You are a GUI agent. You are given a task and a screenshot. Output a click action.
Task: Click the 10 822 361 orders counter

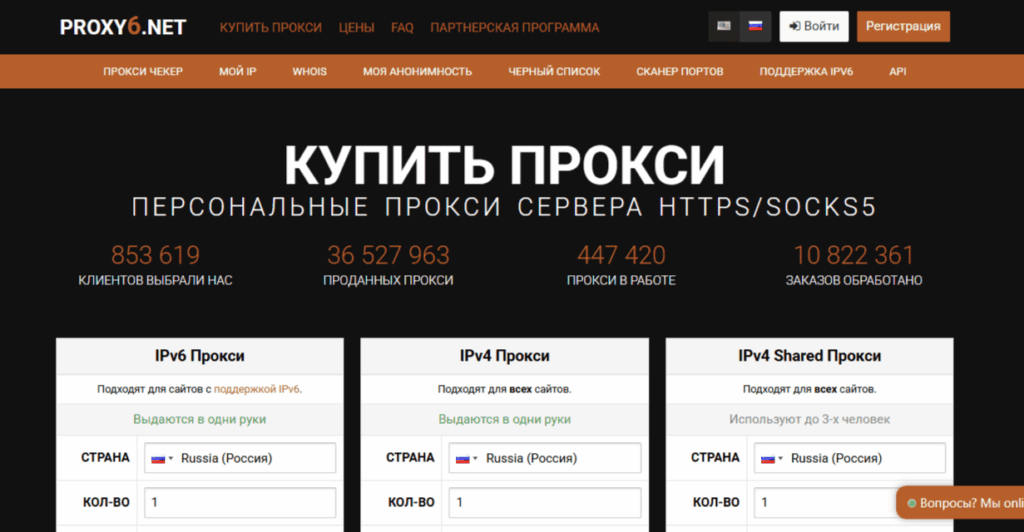[x=854, y=255]
